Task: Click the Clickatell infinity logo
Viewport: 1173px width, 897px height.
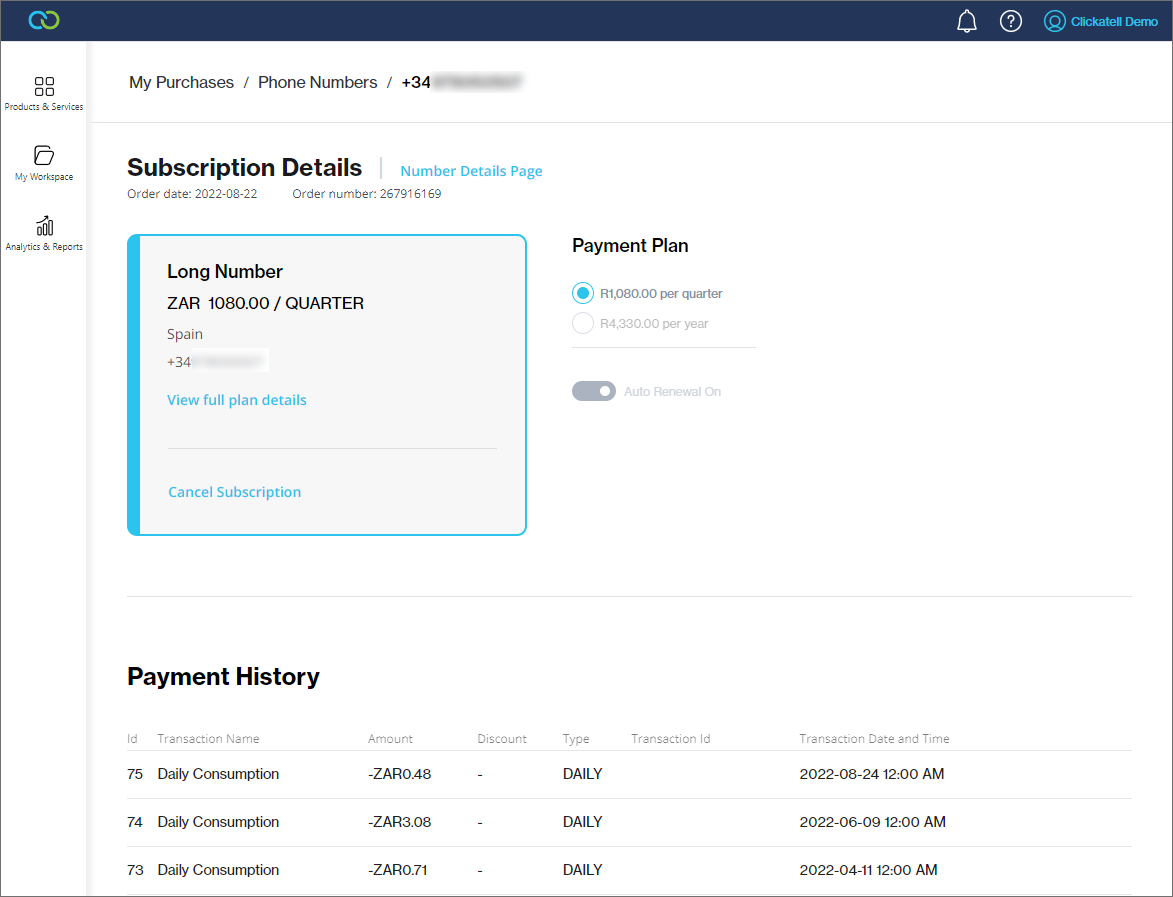Action: (44, 20)
